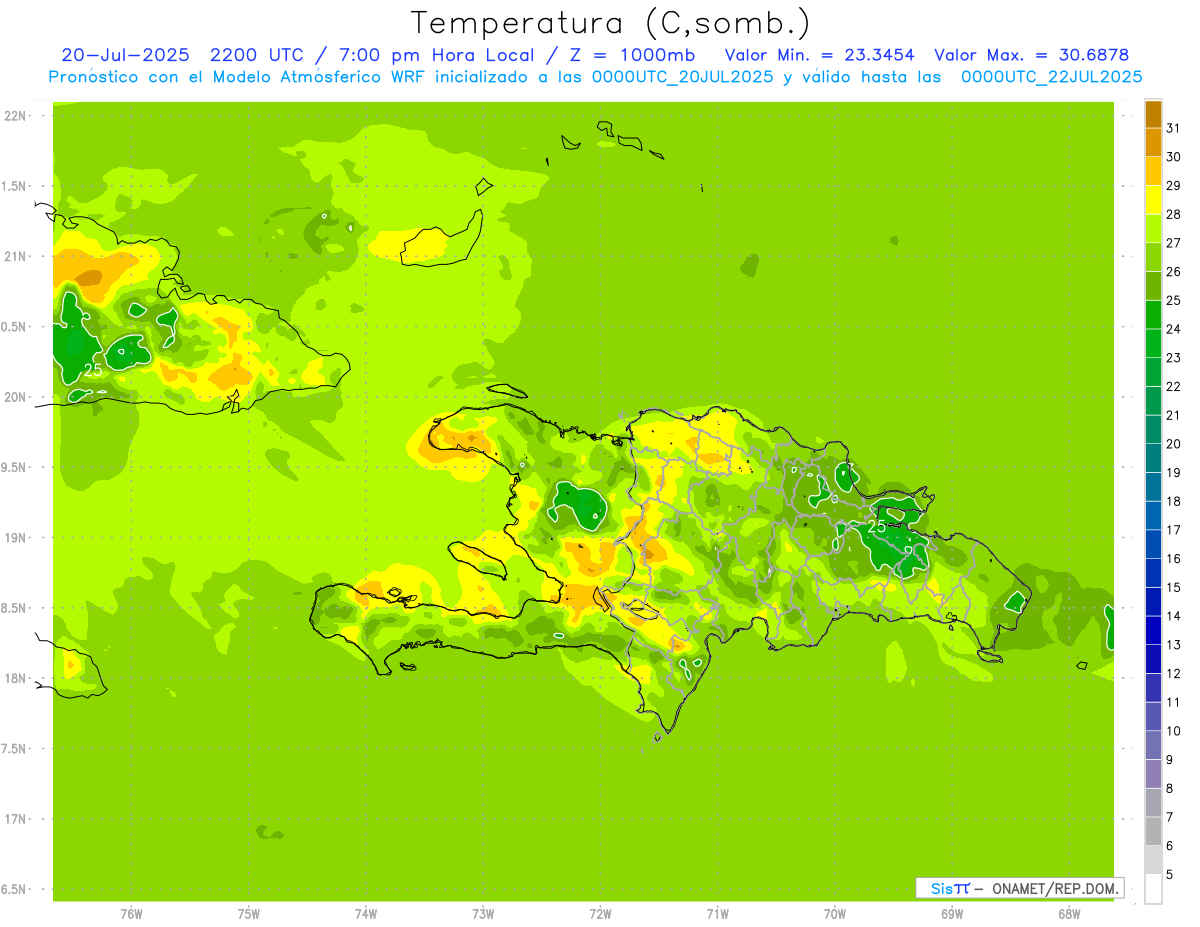Viewport: 1200px width, 927px height.
Task: Click the '22N' latitude label
Action: coord(14,116)
